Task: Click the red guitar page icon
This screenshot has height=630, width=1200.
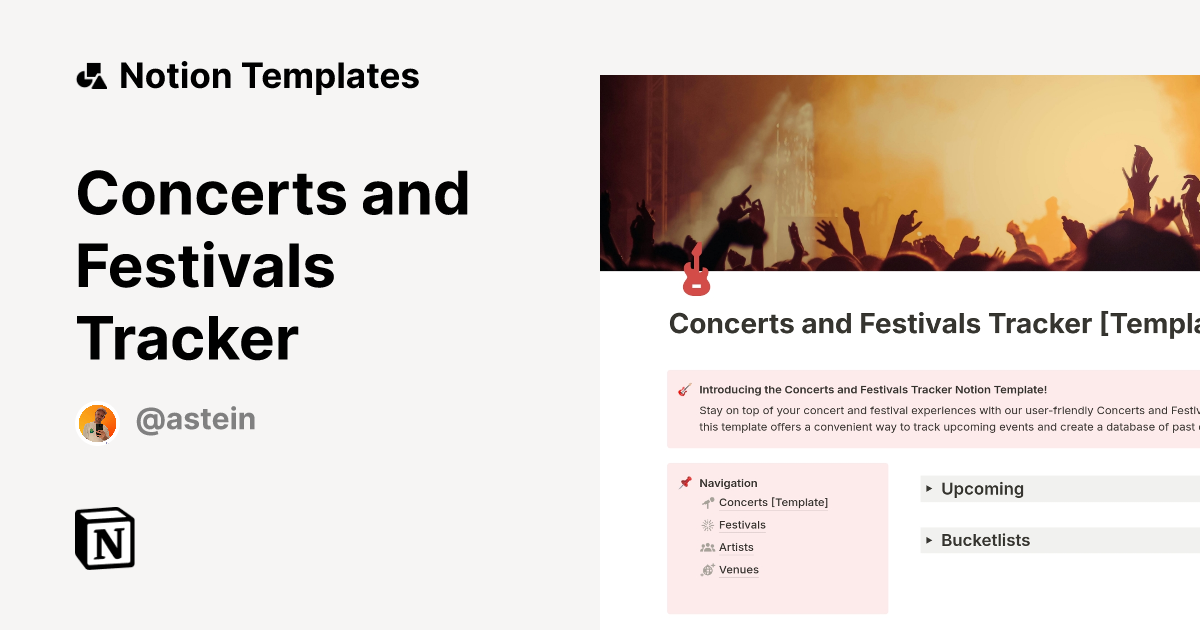Action: (696, 268)
